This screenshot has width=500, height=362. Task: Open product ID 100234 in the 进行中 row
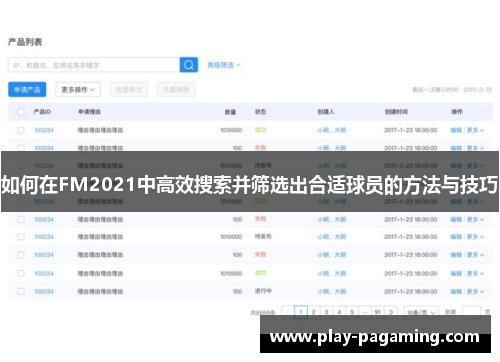coord(44,291)
